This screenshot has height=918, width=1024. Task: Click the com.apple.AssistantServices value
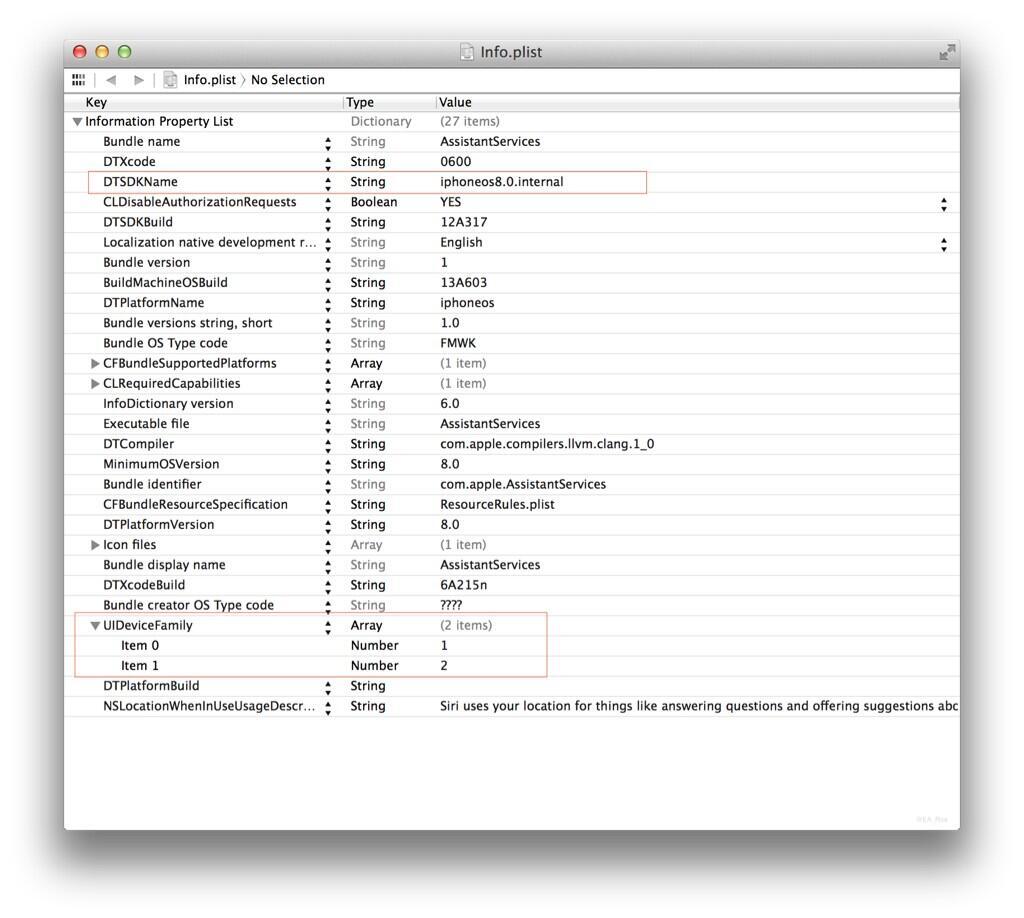point(523,484)
